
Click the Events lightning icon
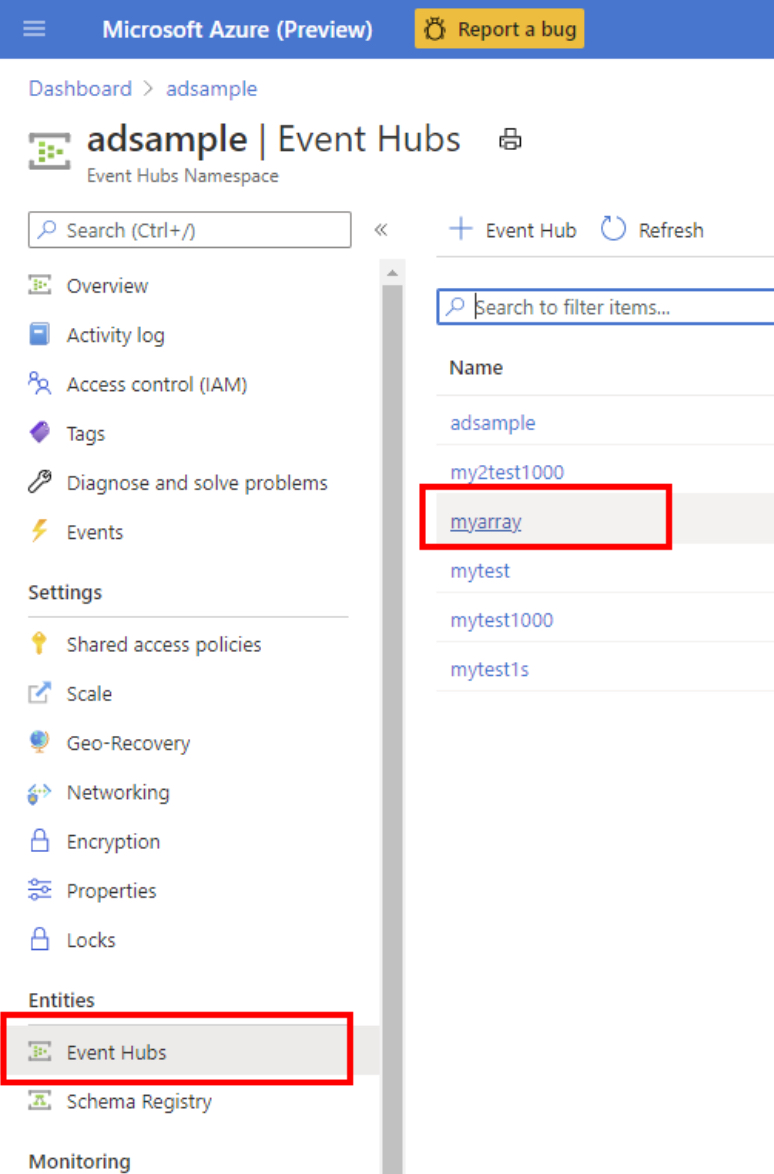(x=39, y=532)
